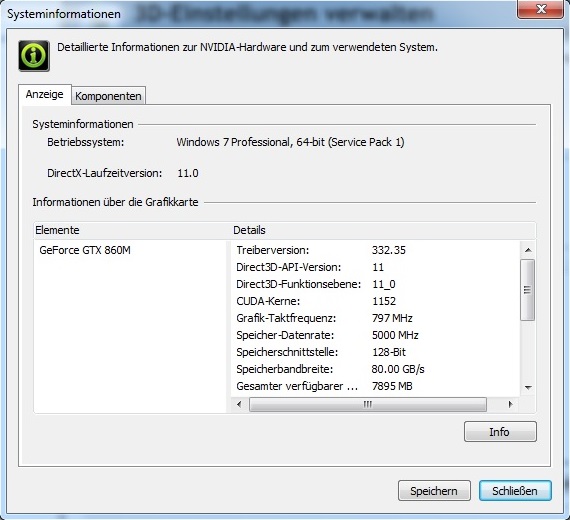This screenshot has height=520, width=570.
Task: Click the horizontal scrollbar right arrow
Action: pyautogui.click(x=510, y=404)
